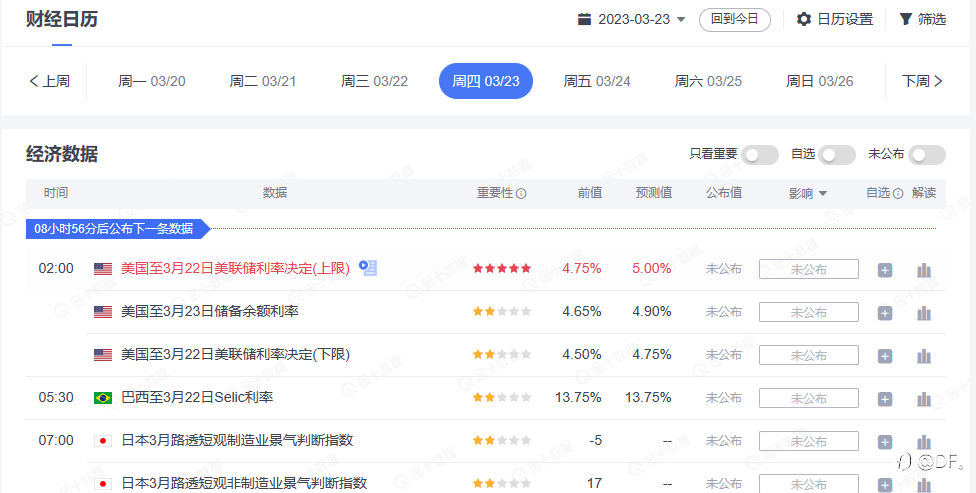Toggle the 未公布 switch
Screen dimensions: 976x493
tap(926, 155)
